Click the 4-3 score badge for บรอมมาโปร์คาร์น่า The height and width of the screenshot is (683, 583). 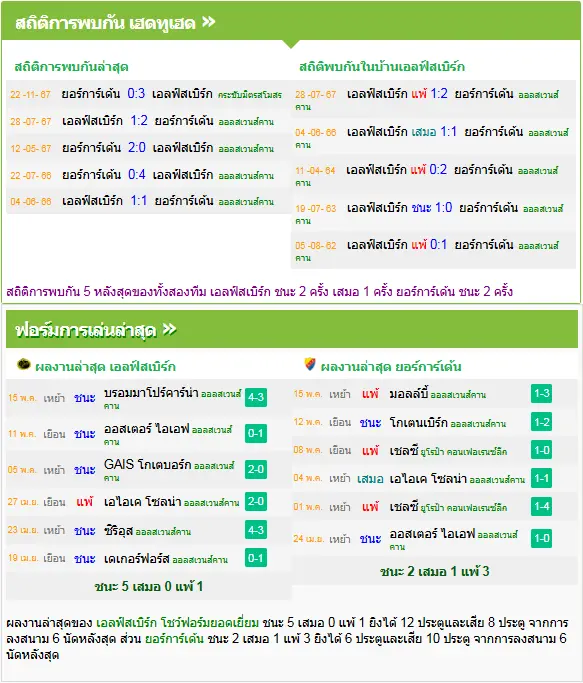coord(256,397)
